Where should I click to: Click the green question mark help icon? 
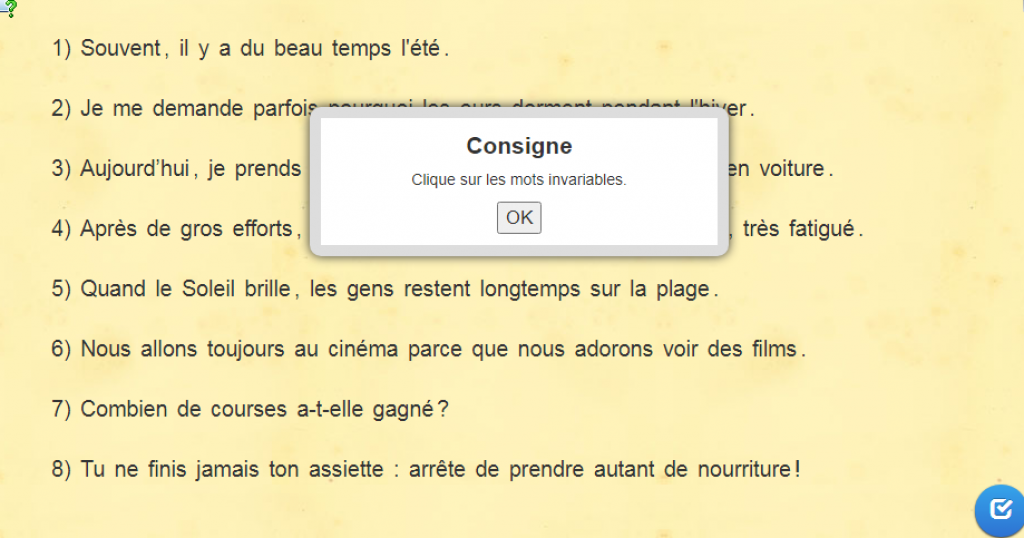point(9,9)
